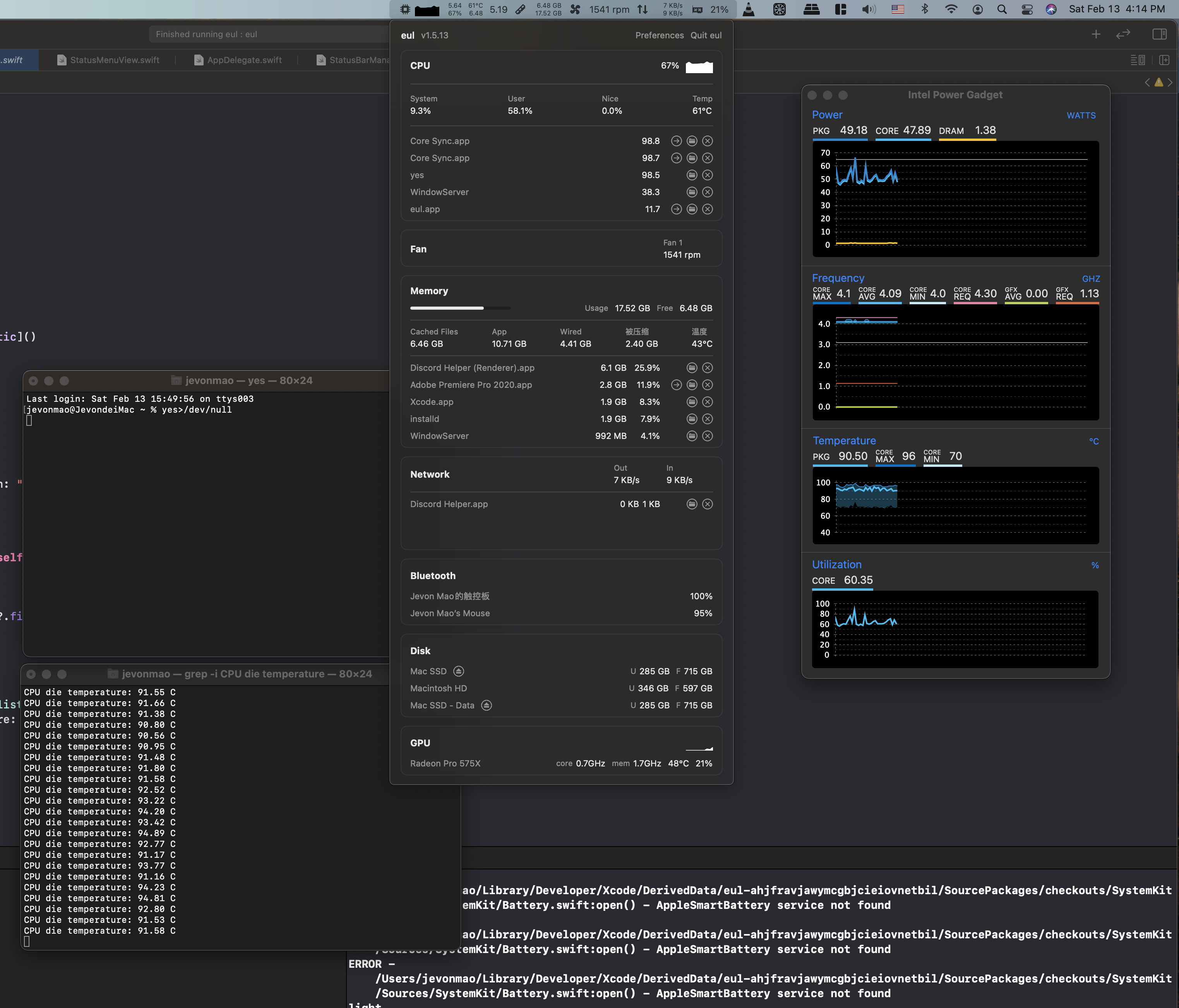
Task: Kill the CPU-list WindowServer process via X icon
Action: click(x=707, y=192)
